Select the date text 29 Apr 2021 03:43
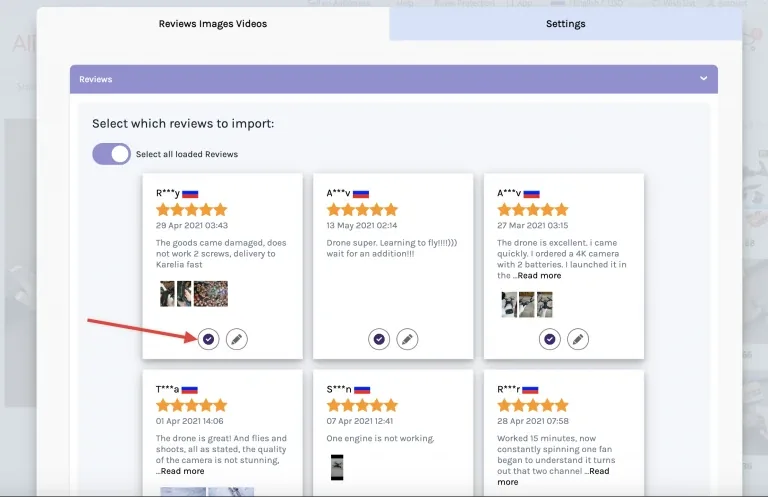The width and height of the screenshot is (768, 497). click(x=192, y=225)
